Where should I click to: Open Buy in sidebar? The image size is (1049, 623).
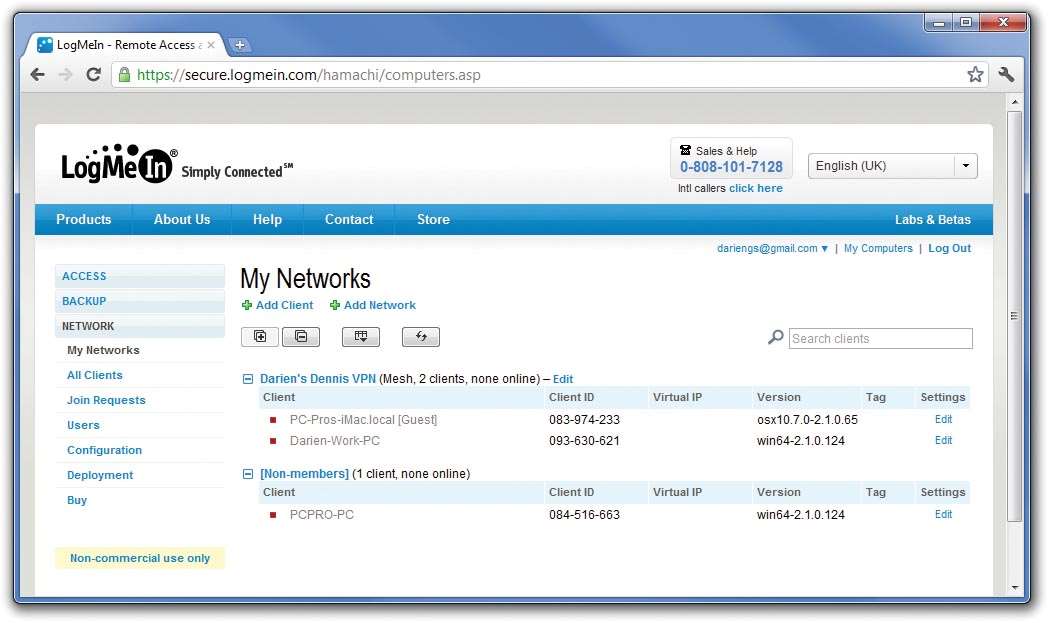[x=77, y=500]
